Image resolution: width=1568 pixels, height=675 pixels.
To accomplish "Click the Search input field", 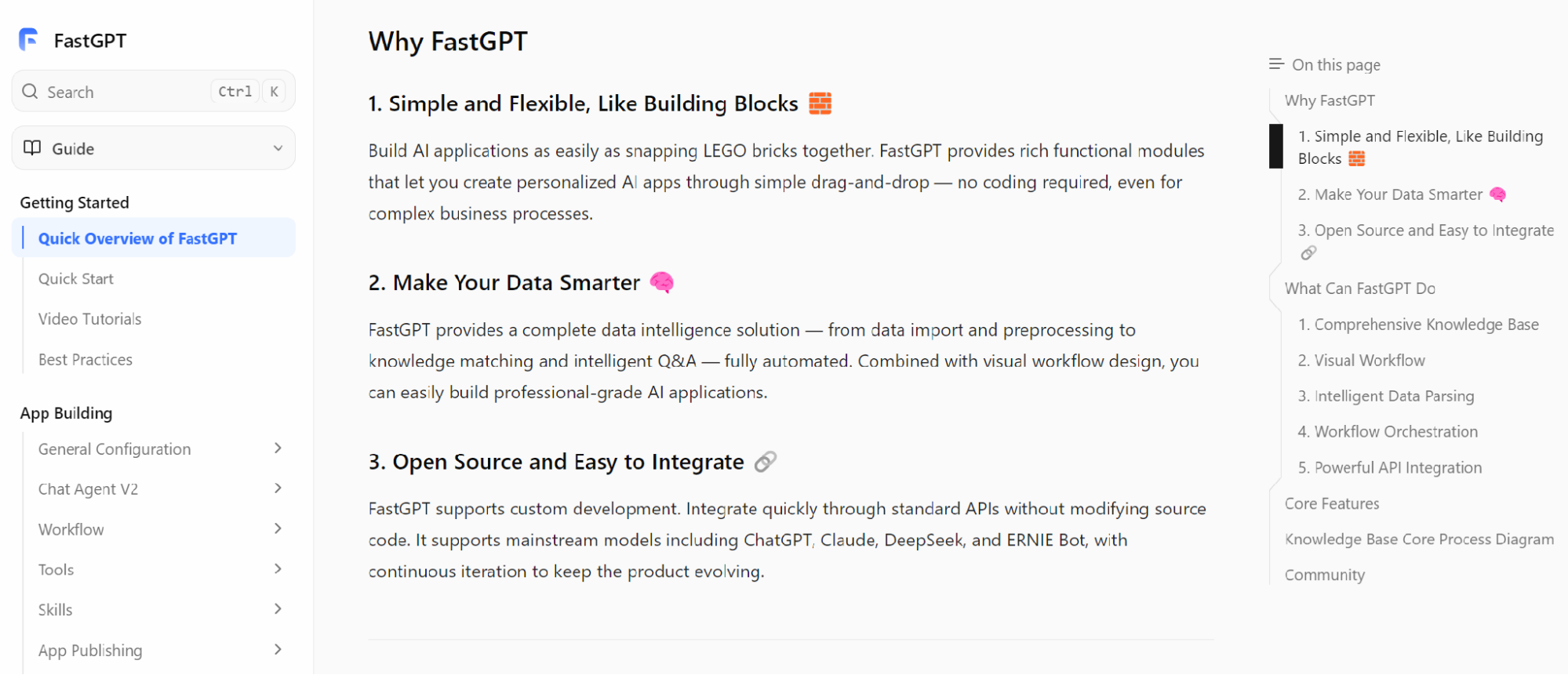I will coord(154,92).
